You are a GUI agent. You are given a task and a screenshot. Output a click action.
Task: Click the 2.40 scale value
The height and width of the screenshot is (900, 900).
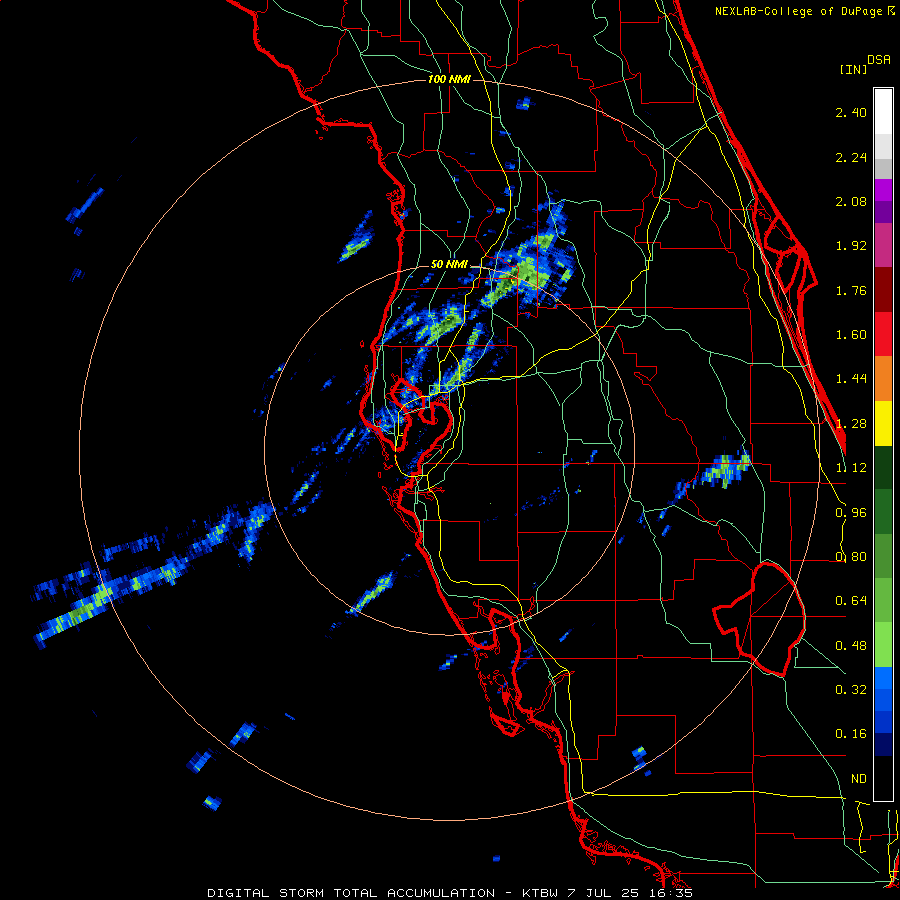click(851, 112)
